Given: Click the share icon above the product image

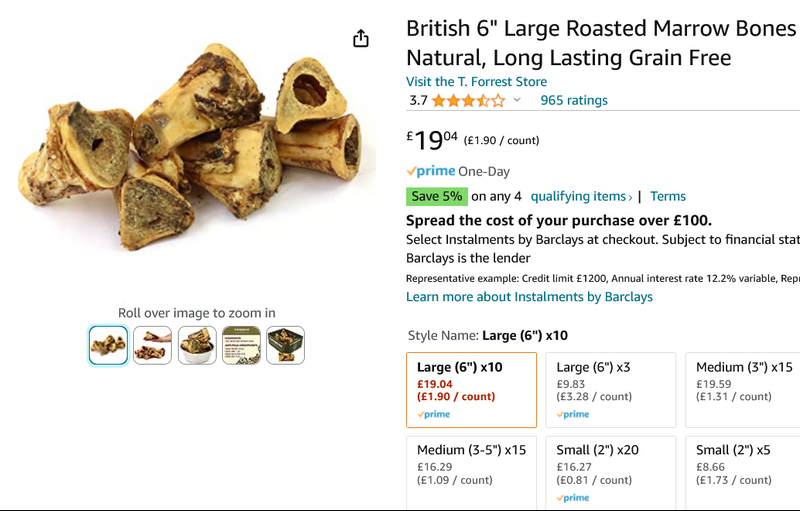Looking at the screenshot, I should coord(361,39).
